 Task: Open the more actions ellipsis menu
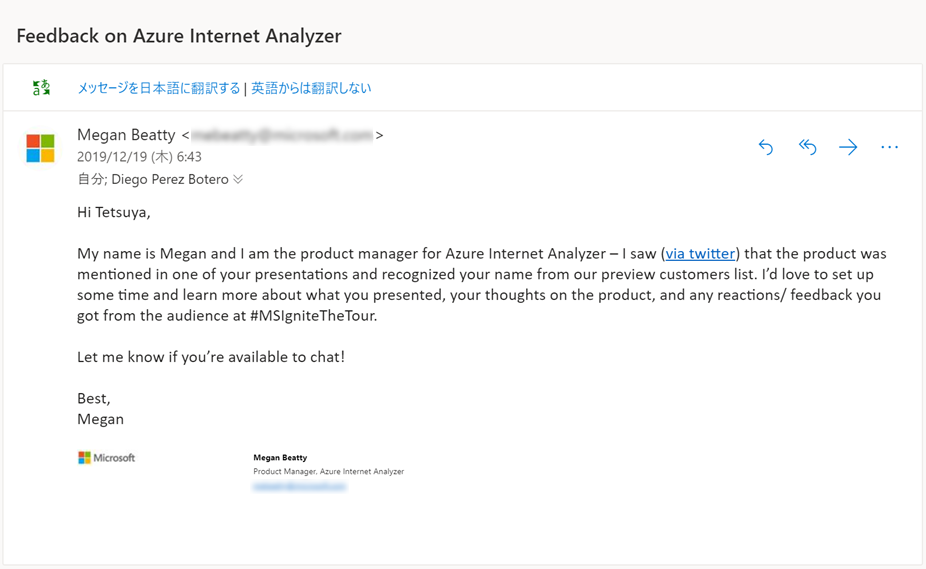click(x=889, y=147)
